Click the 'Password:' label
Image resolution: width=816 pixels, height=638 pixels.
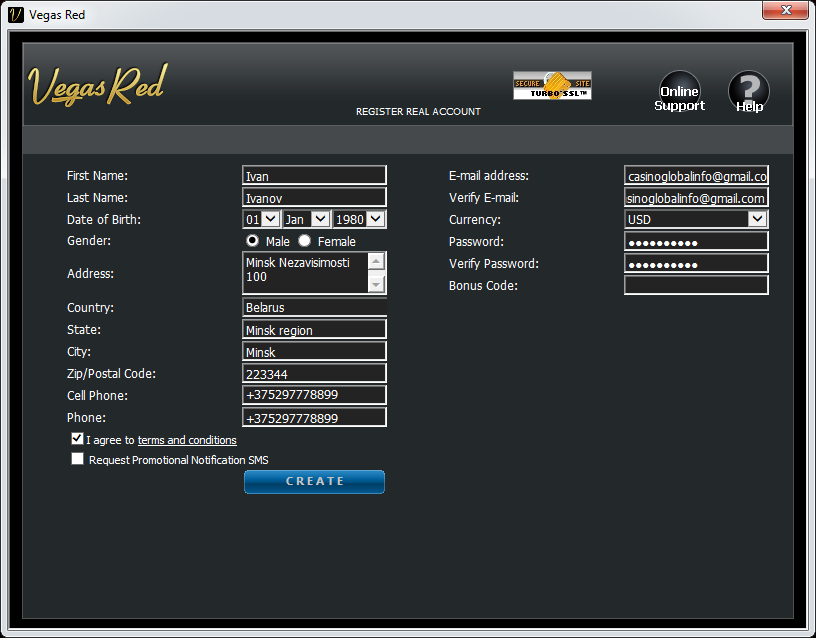click(476, 242)
